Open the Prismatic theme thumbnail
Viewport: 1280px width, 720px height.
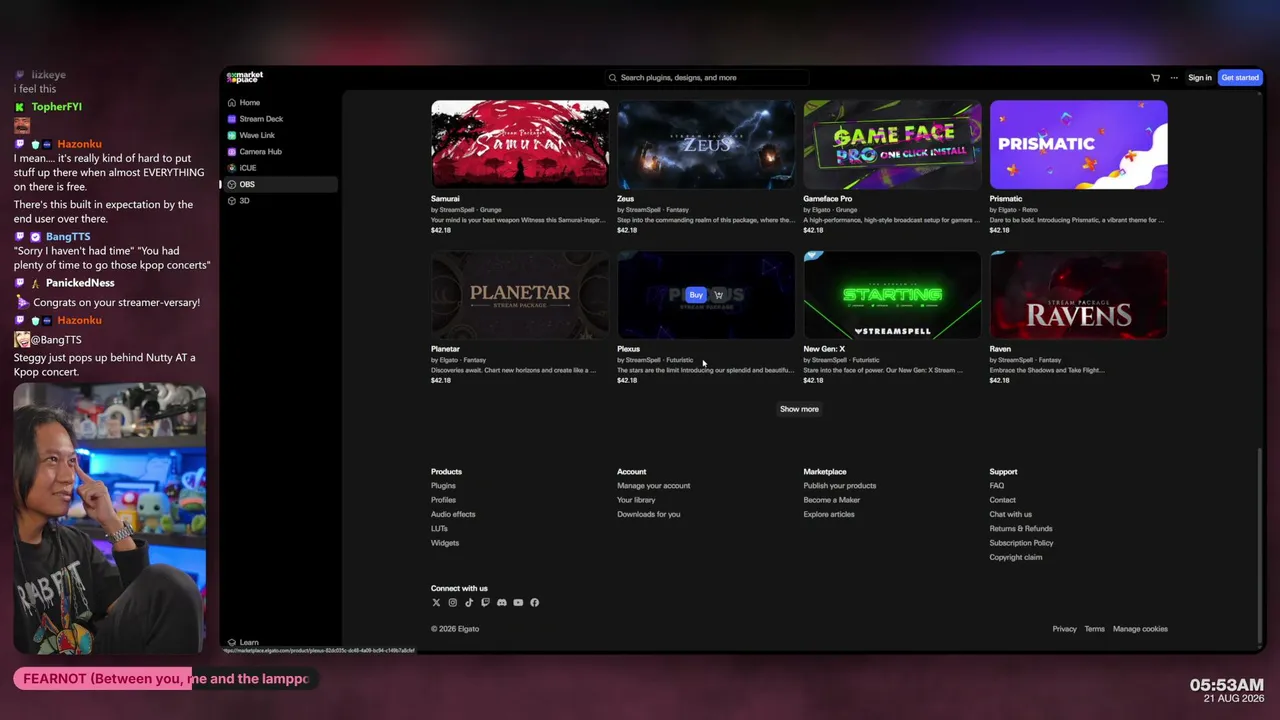[1079, 144]
